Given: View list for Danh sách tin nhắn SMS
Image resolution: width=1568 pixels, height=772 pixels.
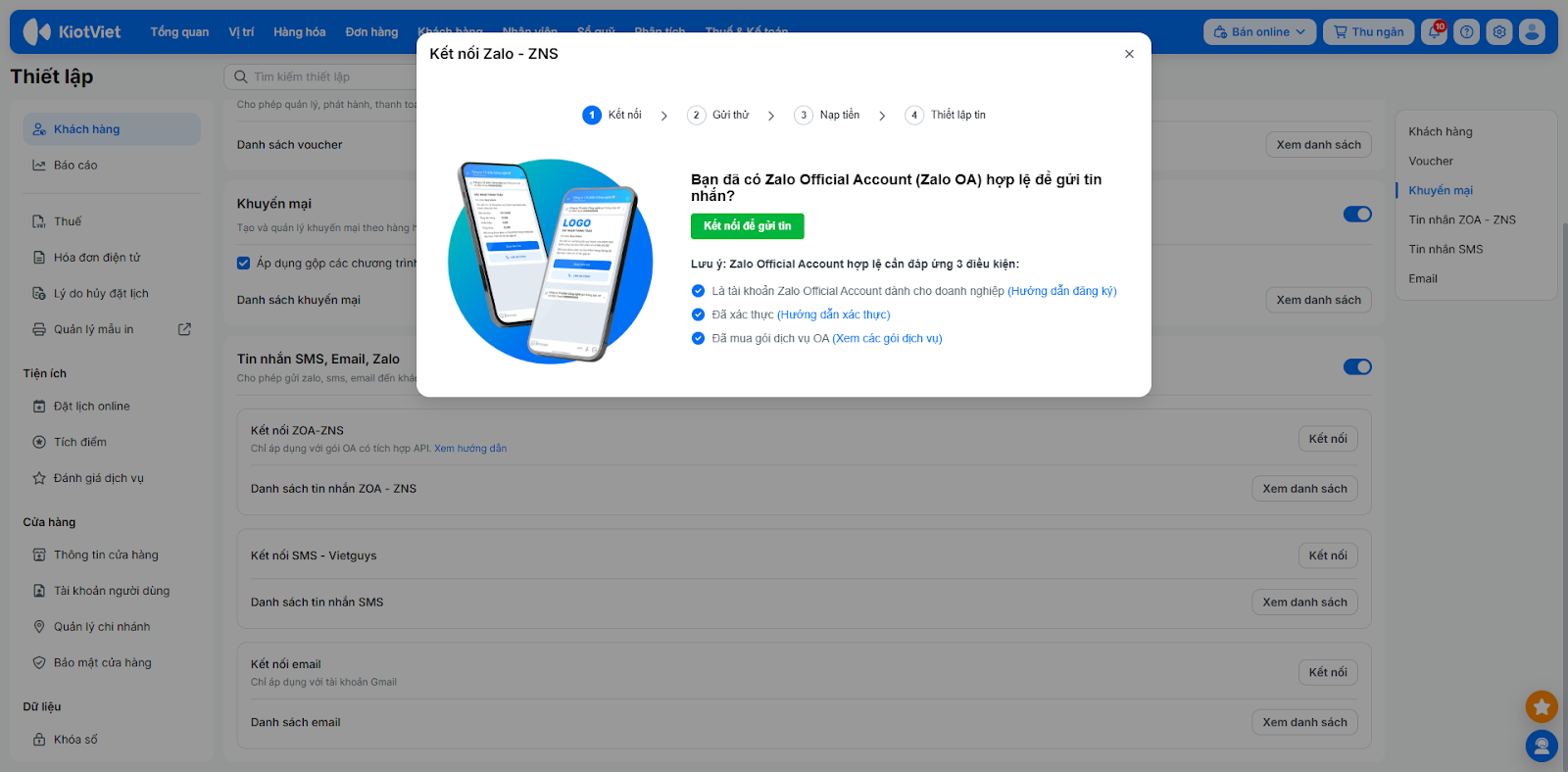Looking at the screenshot, I should click(1304, 603).
